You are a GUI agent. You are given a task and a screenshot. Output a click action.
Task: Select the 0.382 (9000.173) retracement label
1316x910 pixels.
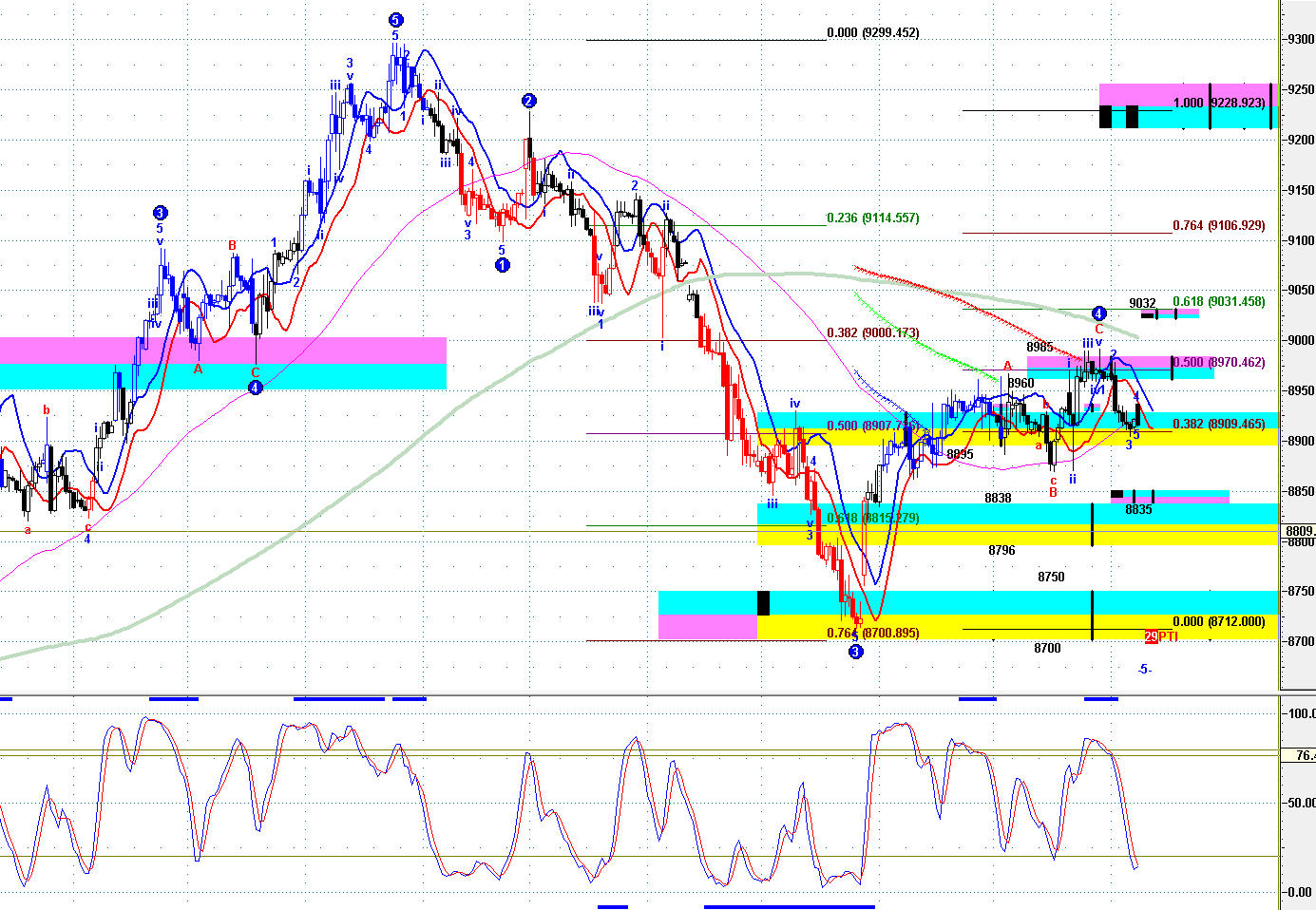[872, 333]
